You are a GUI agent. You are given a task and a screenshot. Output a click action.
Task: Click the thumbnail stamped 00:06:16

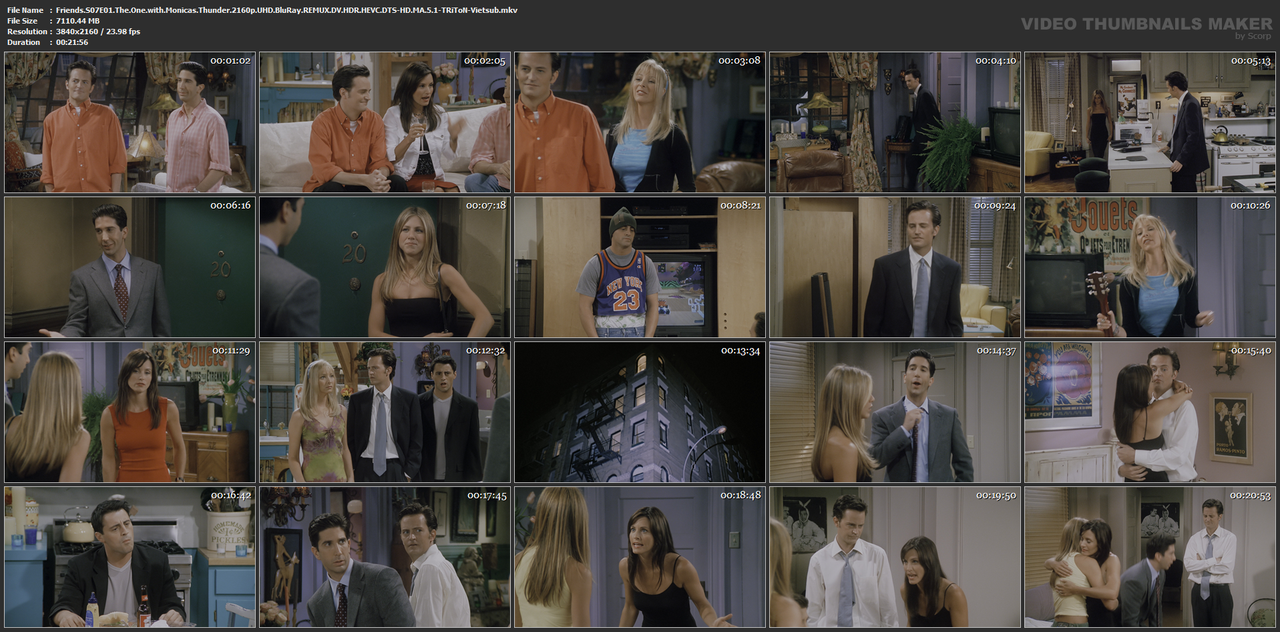(130, 267)
